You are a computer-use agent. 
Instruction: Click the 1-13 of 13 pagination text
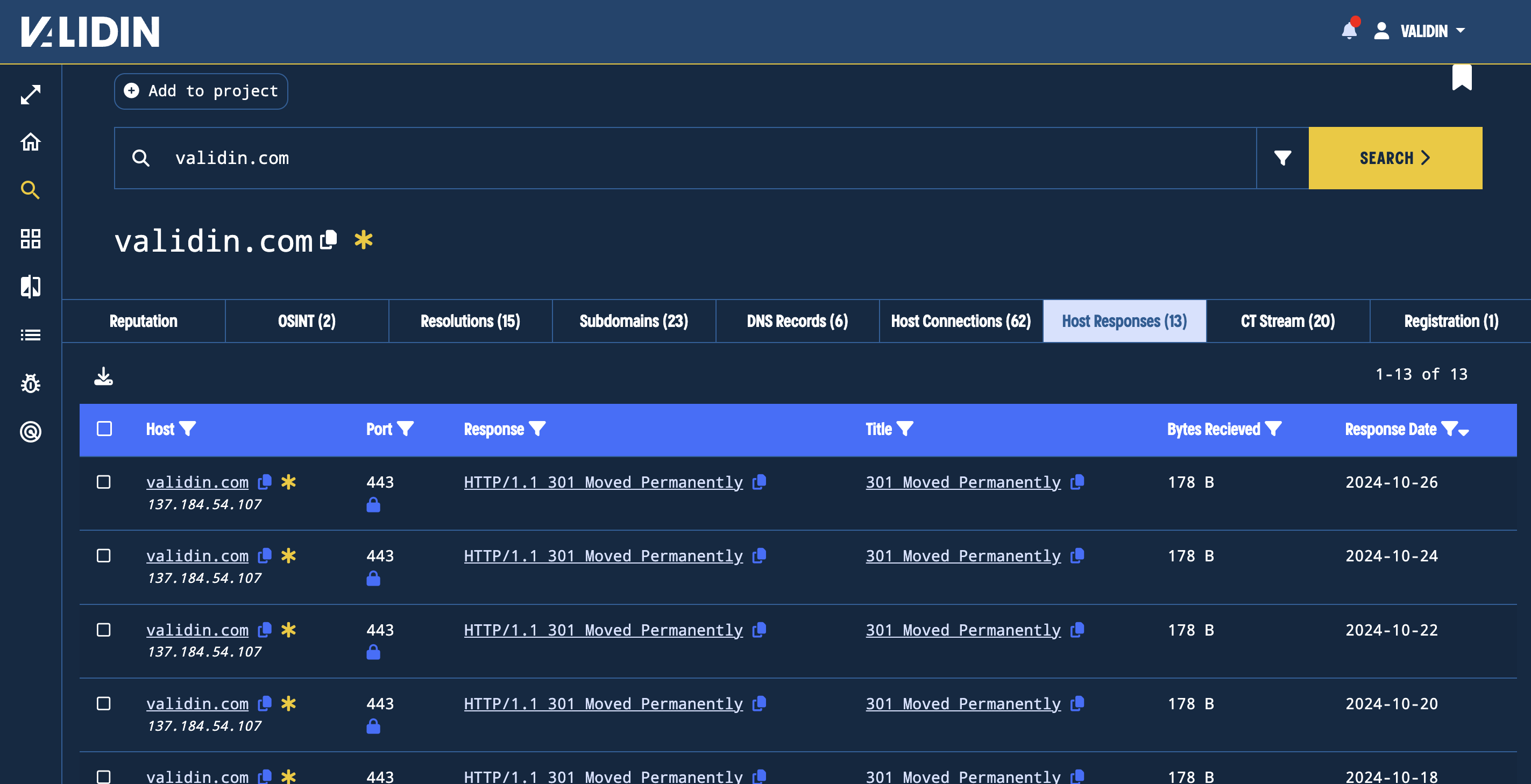coord(1421,374)
